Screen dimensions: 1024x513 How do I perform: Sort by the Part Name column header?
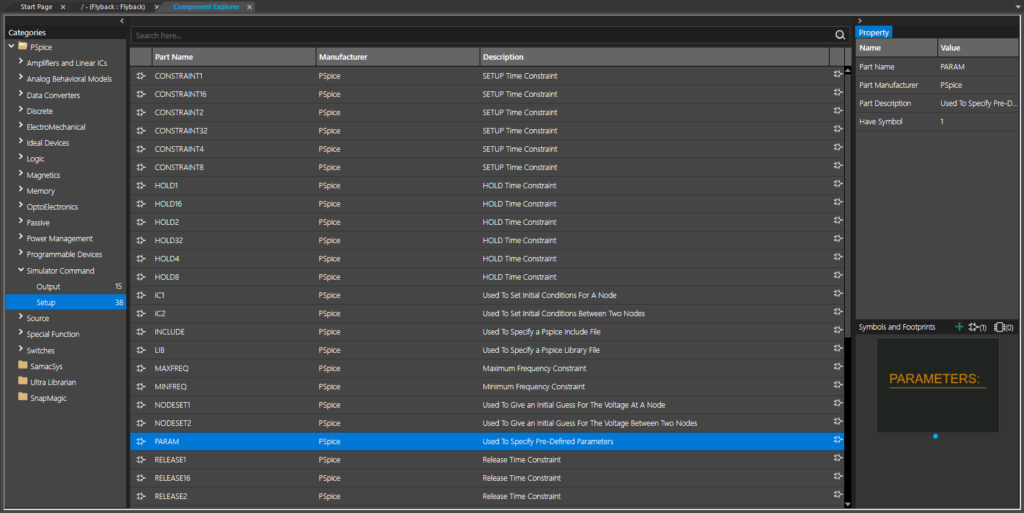coord(234,57)
